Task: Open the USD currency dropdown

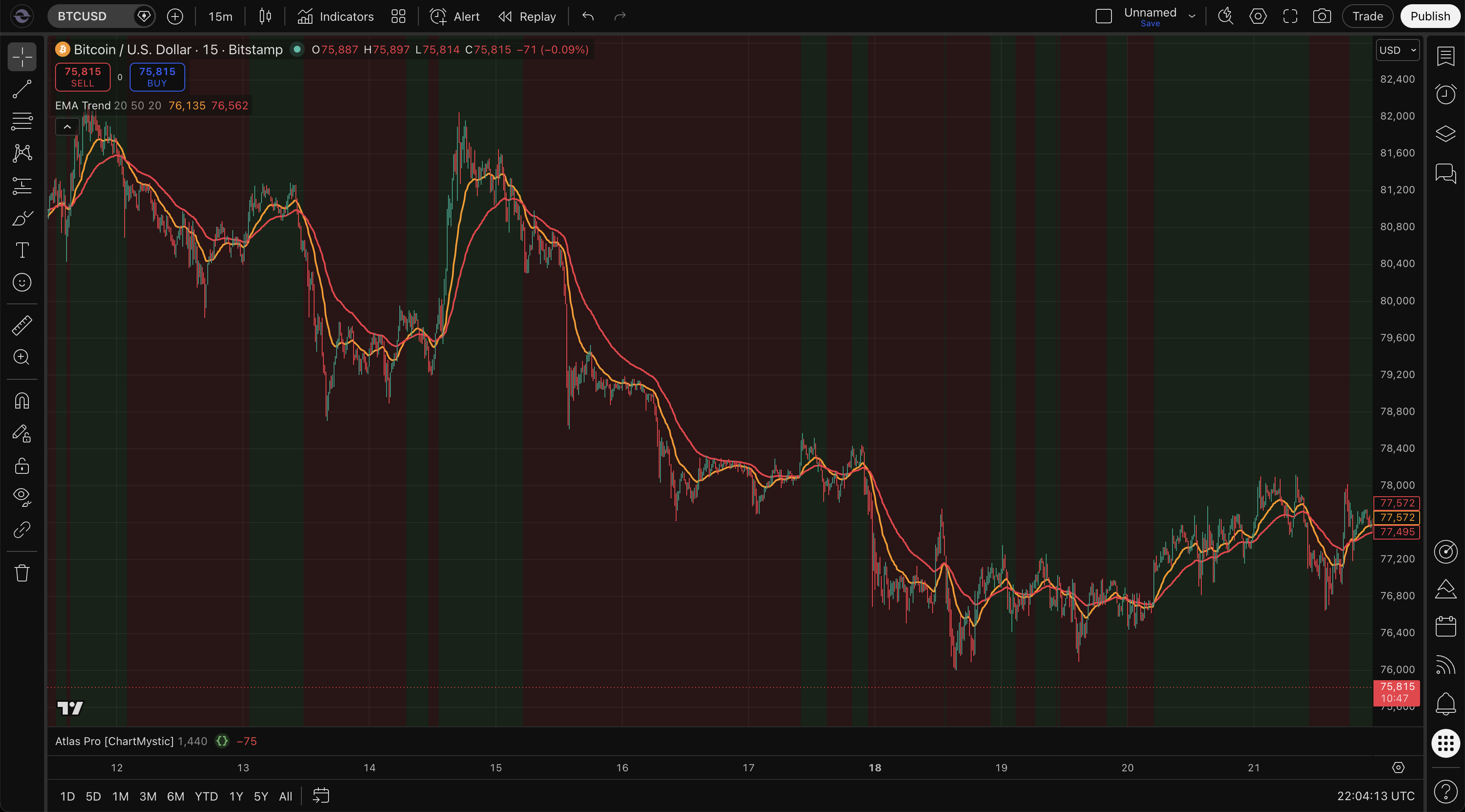Action: point(1397,50)
